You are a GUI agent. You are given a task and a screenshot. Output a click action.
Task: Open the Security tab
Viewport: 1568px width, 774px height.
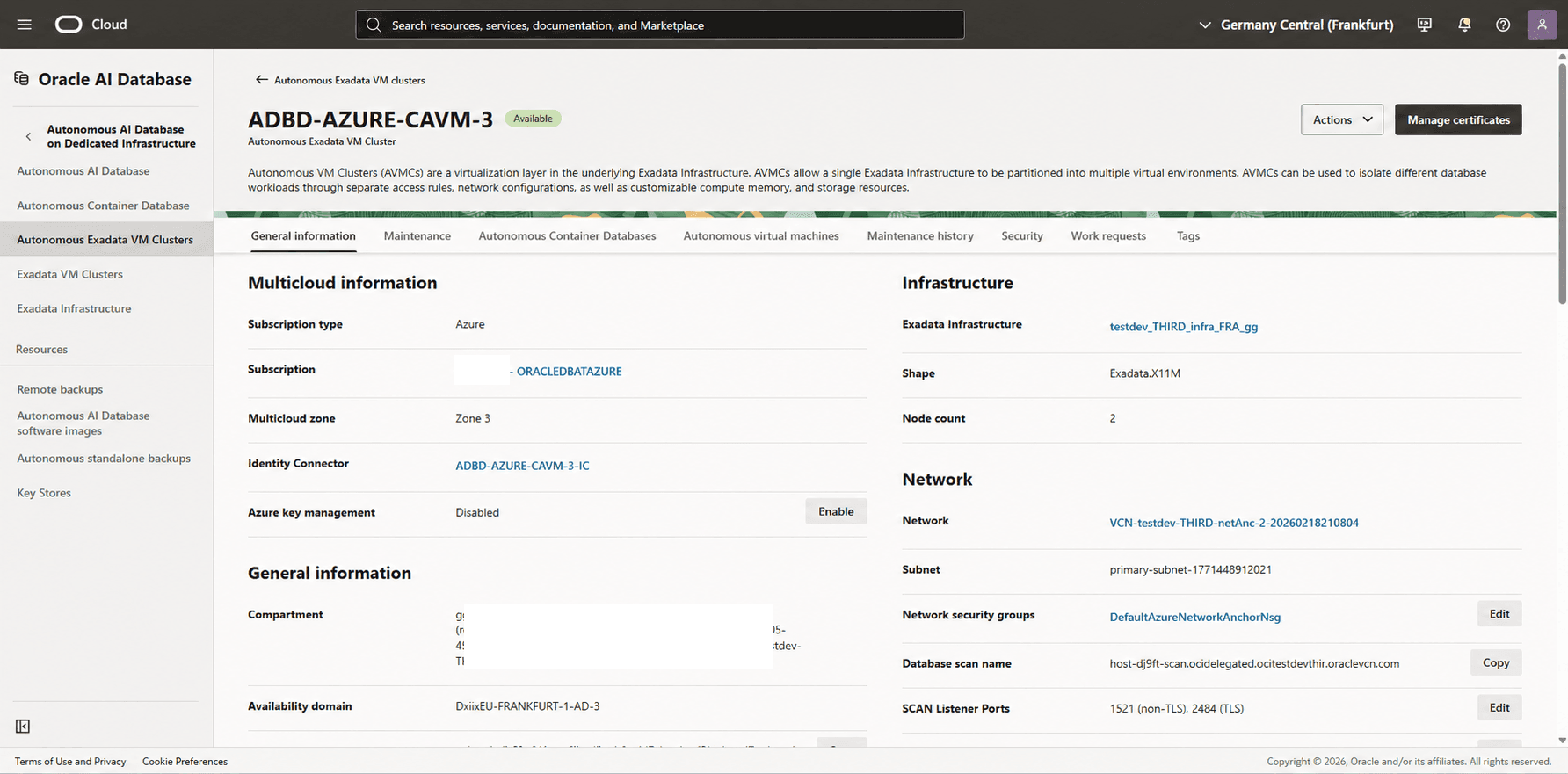(x=1022, y=235)
